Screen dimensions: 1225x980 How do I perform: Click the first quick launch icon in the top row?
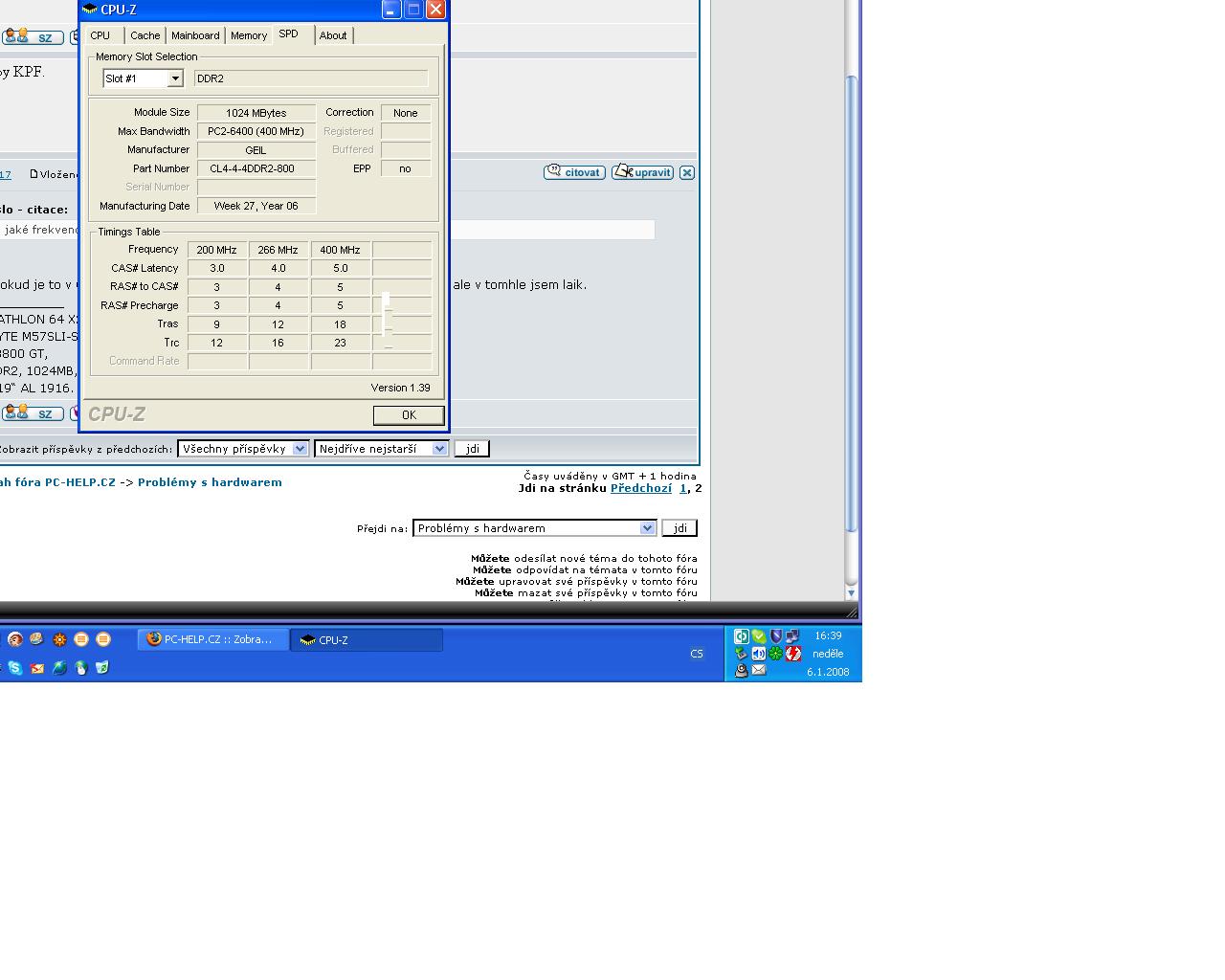pos(14,638)
